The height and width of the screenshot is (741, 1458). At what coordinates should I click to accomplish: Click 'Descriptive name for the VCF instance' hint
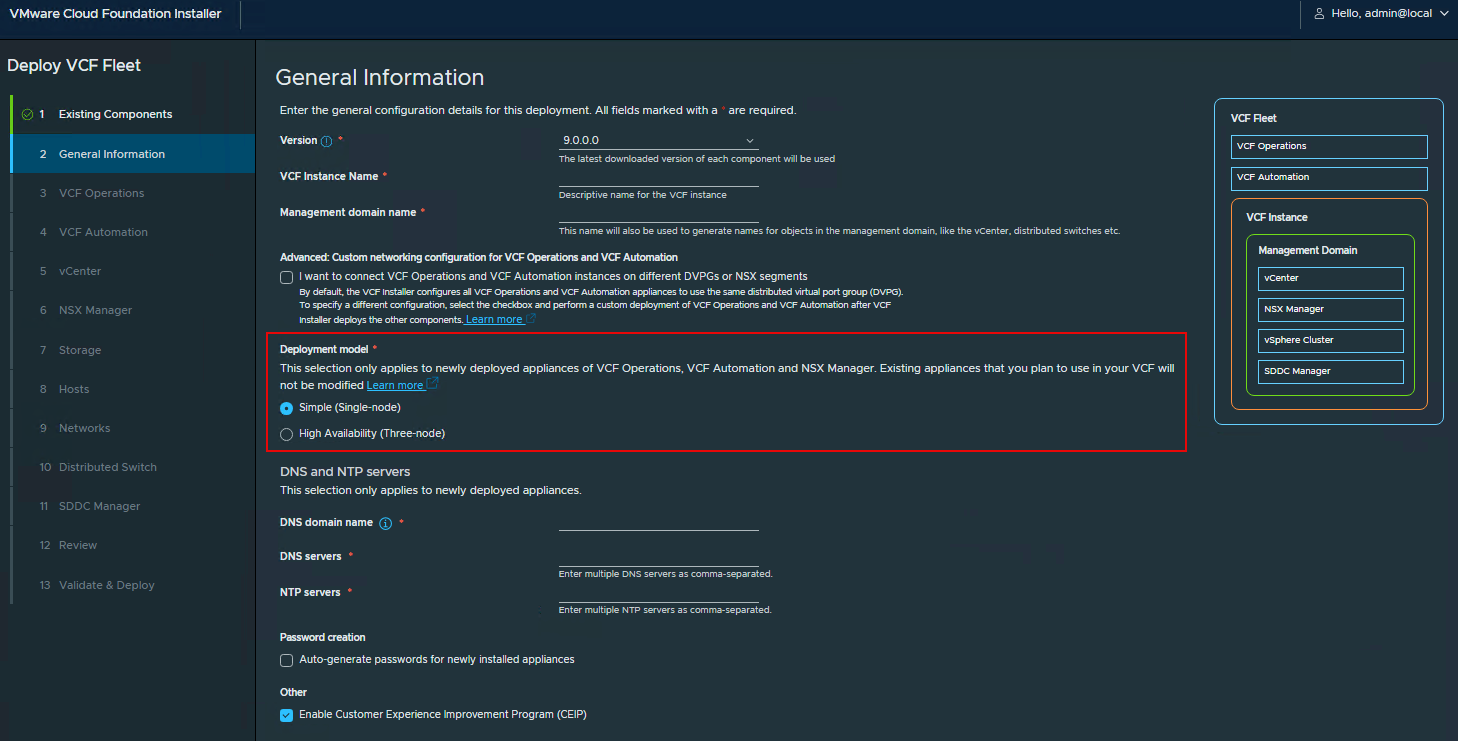[x=643, y=195]
